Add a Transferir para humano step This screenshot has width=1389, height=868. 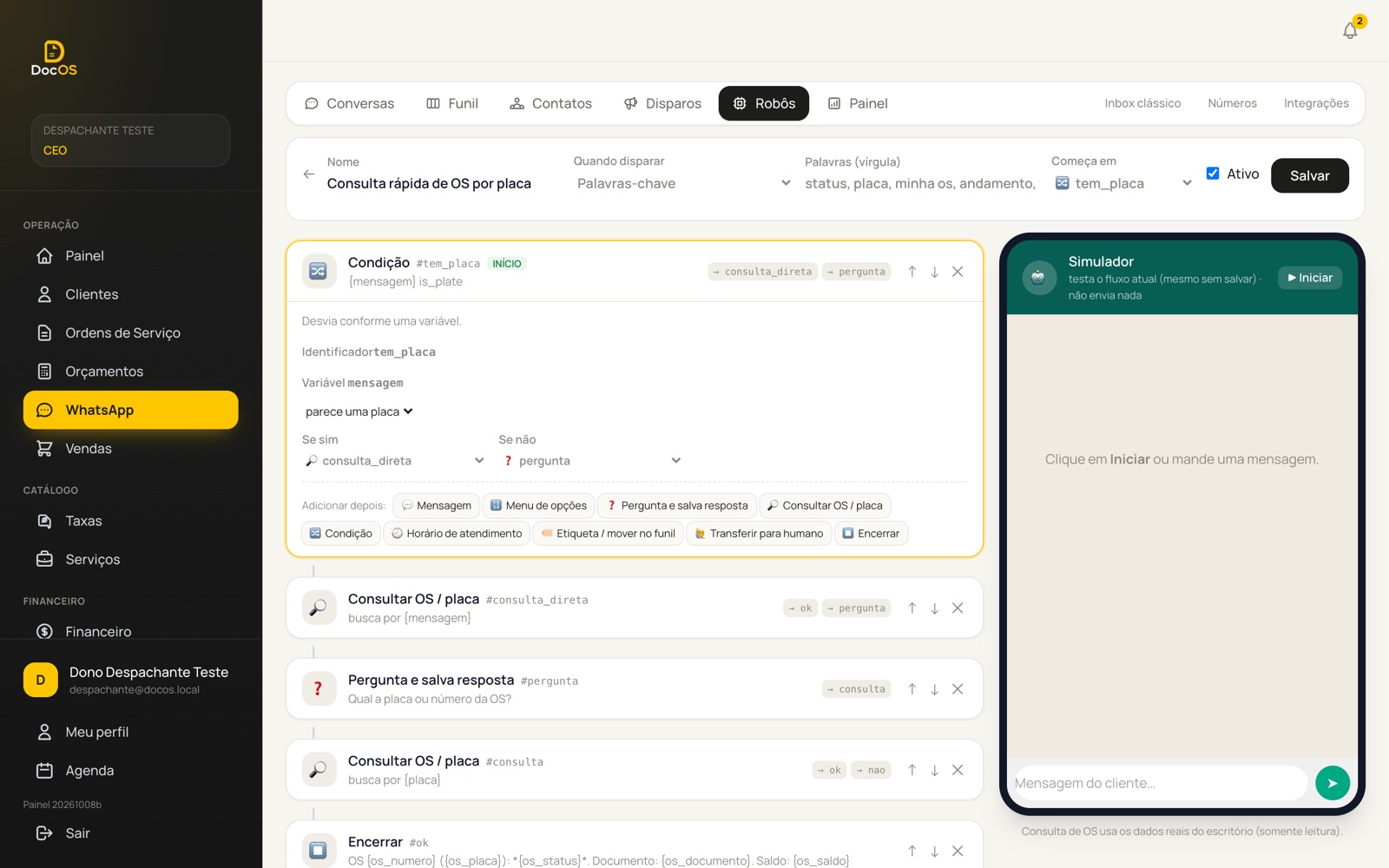pyautogui.click(x=759, y=534)
